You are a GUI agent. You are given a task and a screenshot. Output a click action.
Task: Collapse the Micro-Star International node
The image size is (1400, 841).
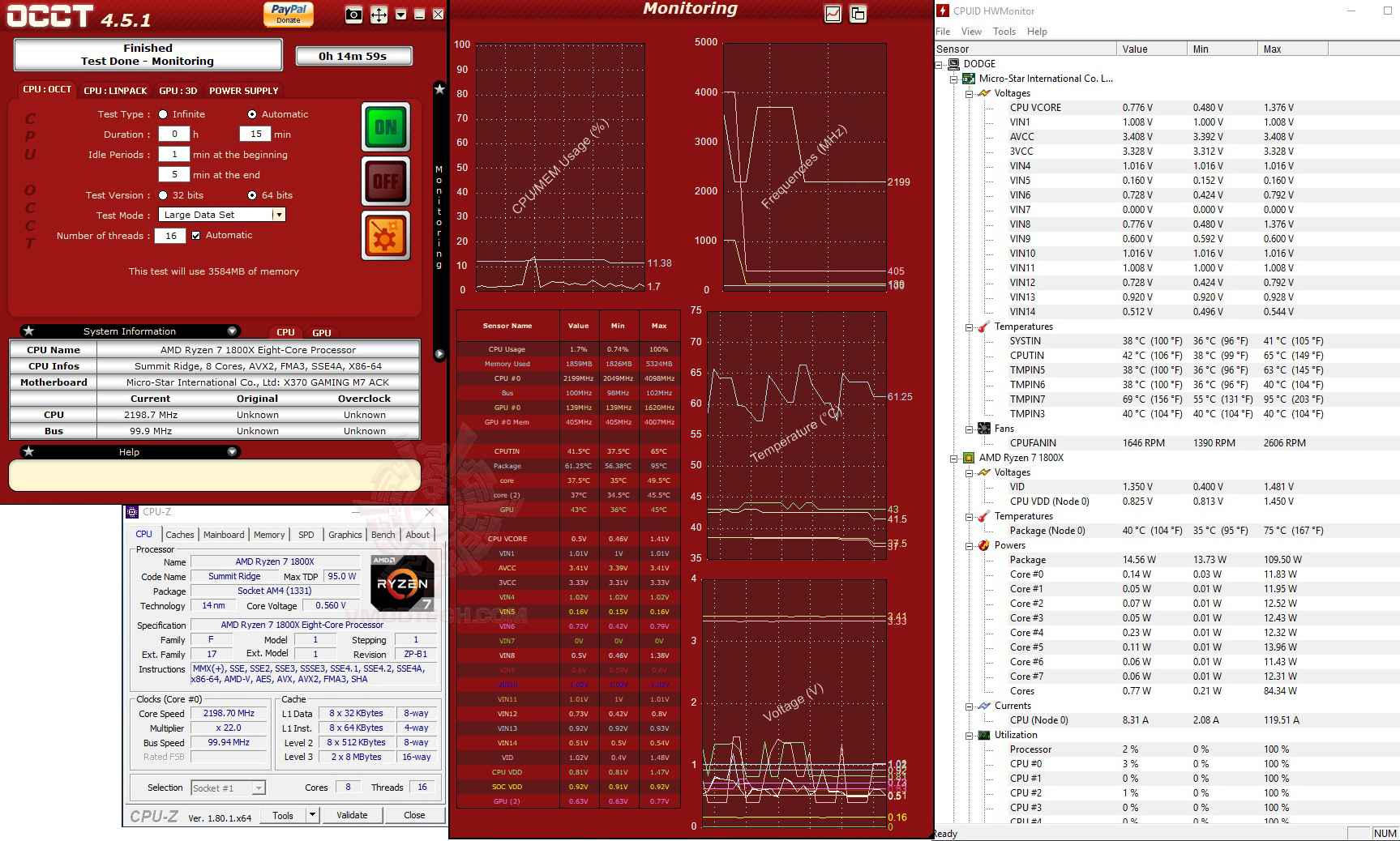pyautogui.click(x=954, y=79)
